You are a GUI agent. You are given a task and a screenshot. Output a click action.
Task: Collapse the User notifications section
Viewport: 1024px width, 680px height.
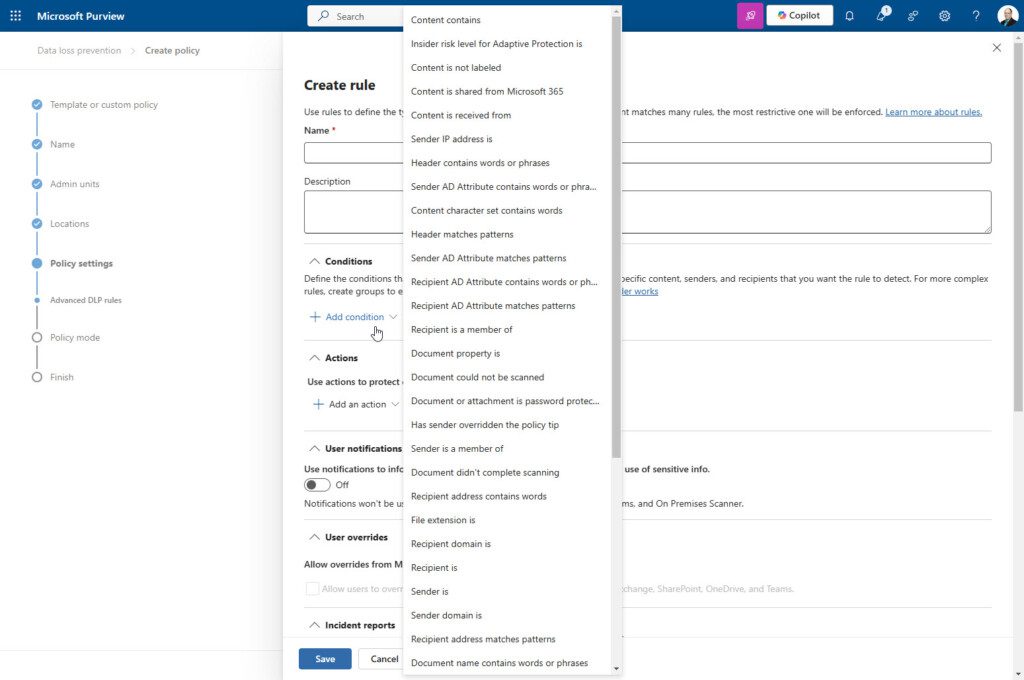(314, 448)
